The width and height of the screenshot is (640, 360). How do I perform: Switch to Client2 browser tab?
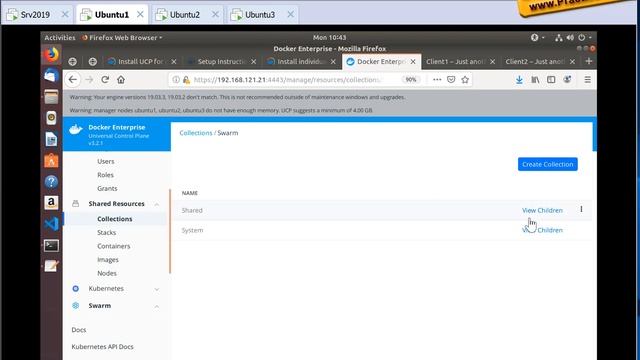tap(535, 62)
